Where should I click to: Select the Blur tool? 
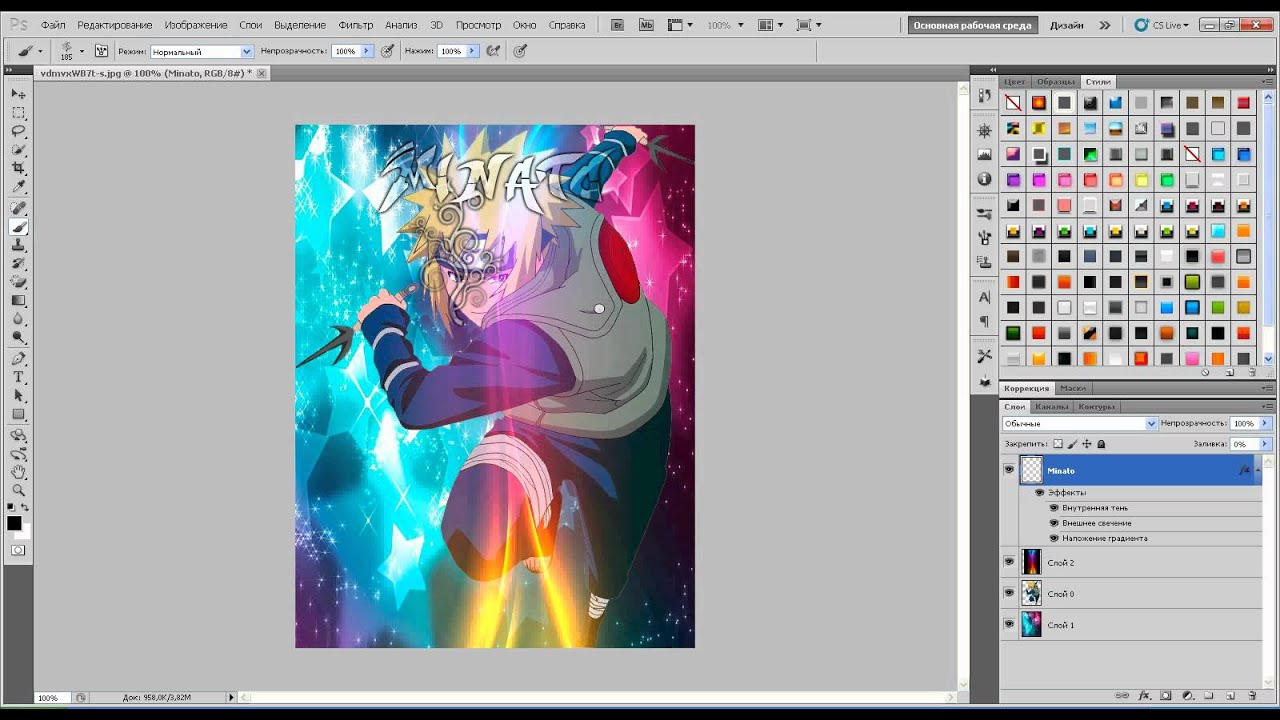[x=18, y=320]
